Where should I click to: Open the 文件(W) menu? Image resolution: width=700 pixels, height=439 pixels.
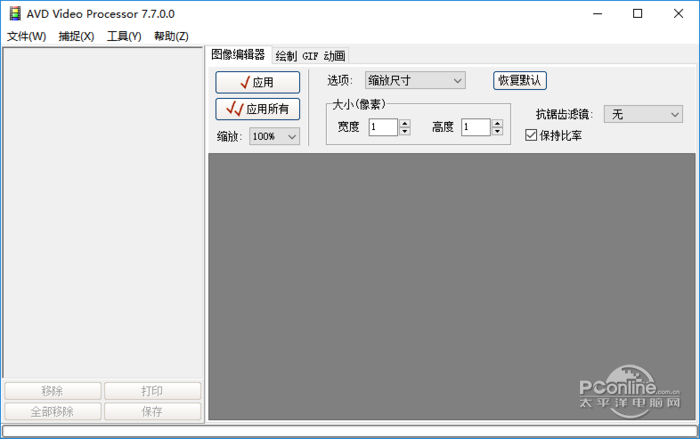coord(26,36)
